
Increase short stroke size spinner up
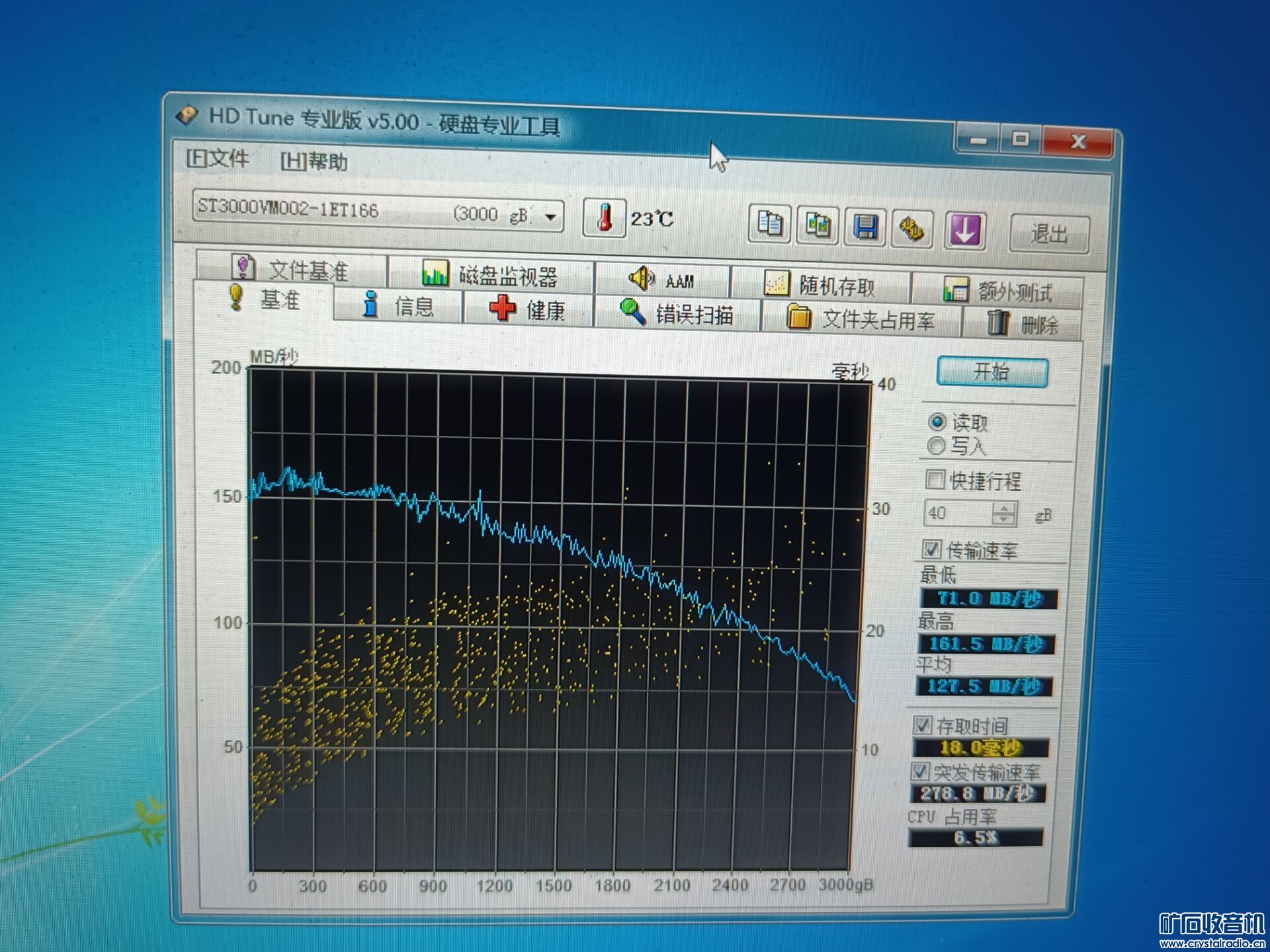coord(1004,508)
